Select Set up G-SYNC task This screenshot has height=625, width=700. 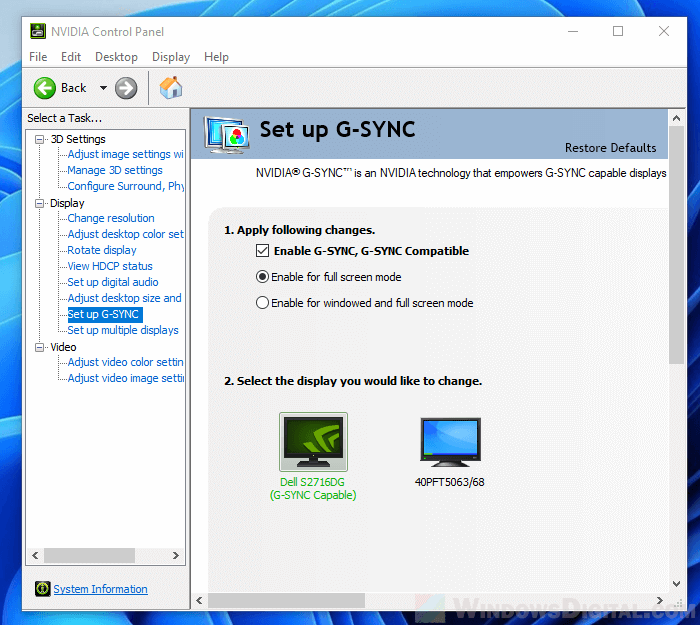[x=105, y=314]
